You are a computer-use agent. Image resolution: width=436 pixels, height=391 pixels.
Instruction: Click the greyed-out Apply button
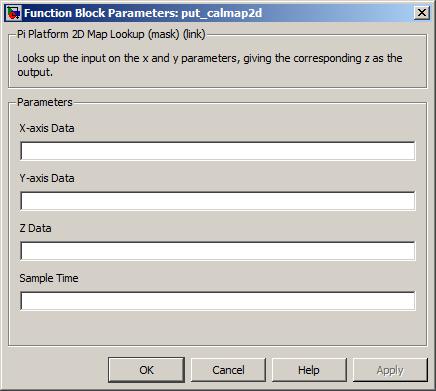390,370
